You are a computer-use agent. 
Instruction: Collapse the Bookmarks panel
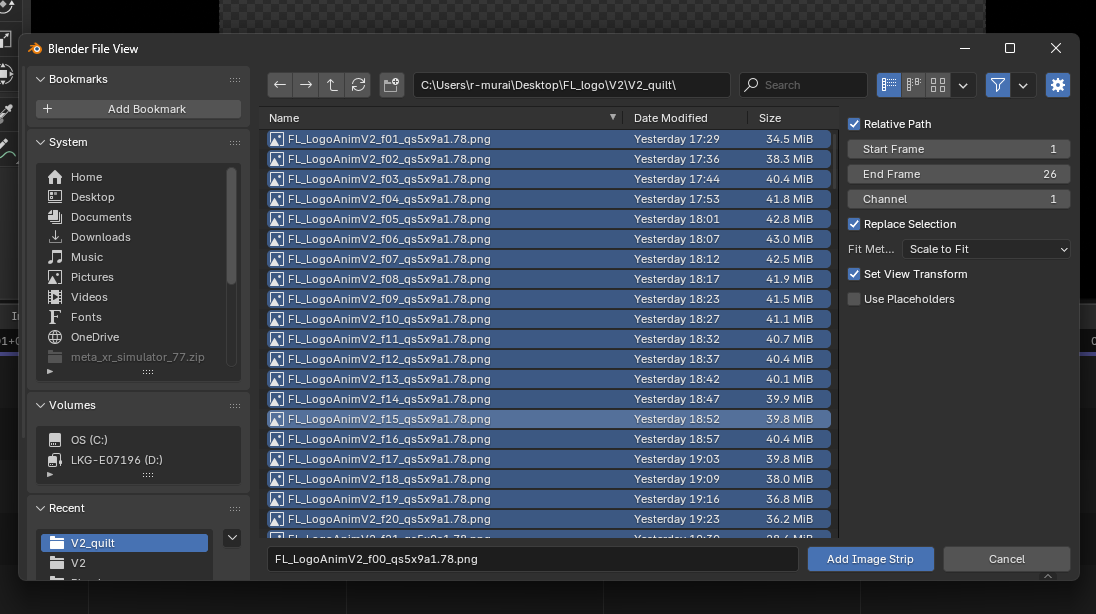click(41, 79)
